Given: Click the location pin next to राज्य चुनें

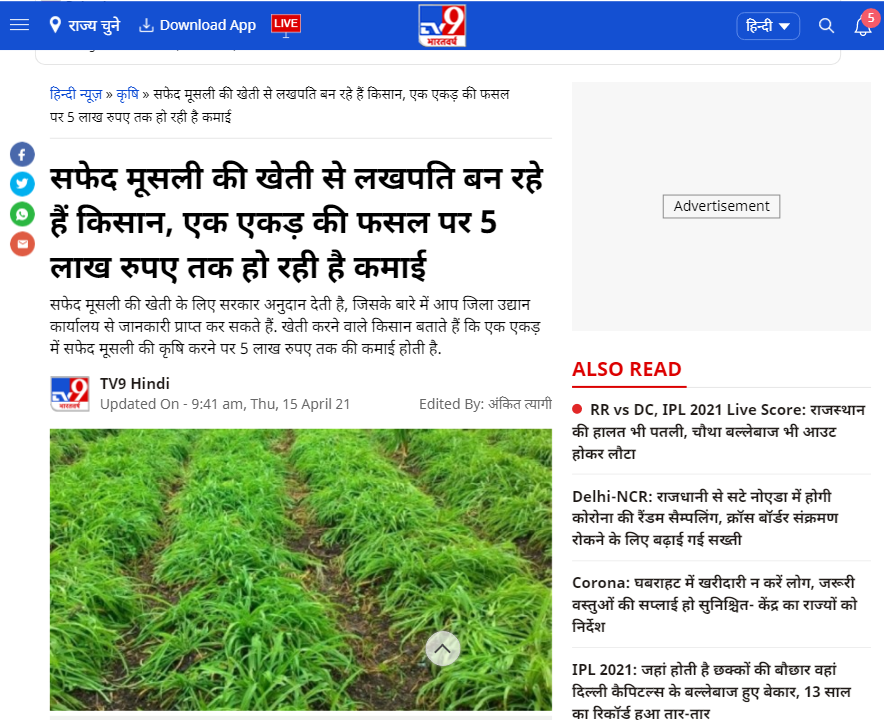Looking at the screenshot, I should point(55,25).
